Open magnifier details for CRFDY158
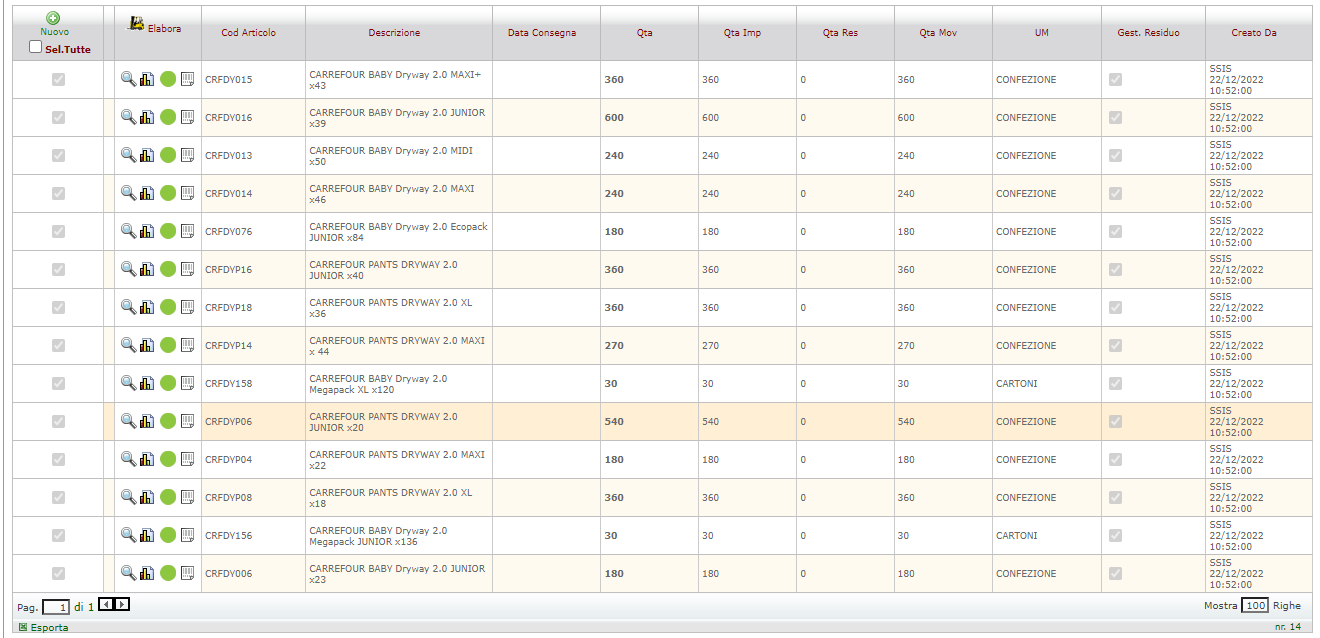Screen dimensions: 1320x638 click(x=128, y=383)
